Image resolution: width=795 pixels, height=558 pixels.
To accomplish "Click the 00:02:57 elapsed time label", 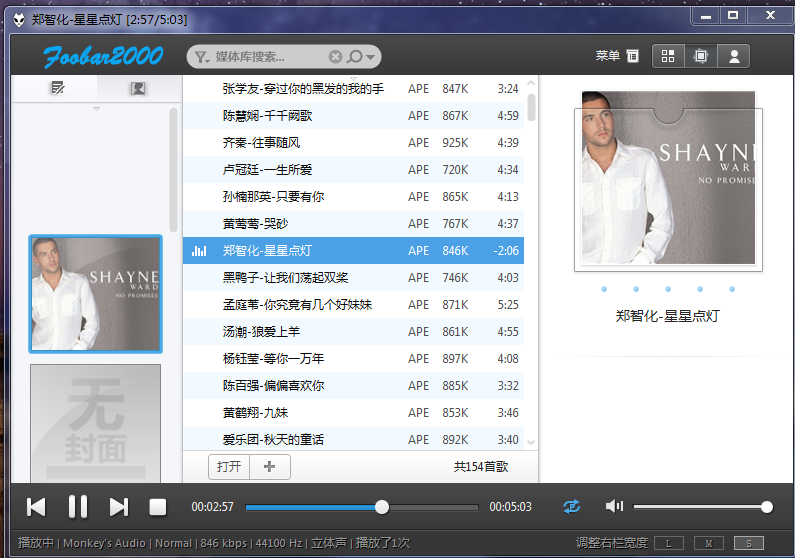I will (212, 507).
